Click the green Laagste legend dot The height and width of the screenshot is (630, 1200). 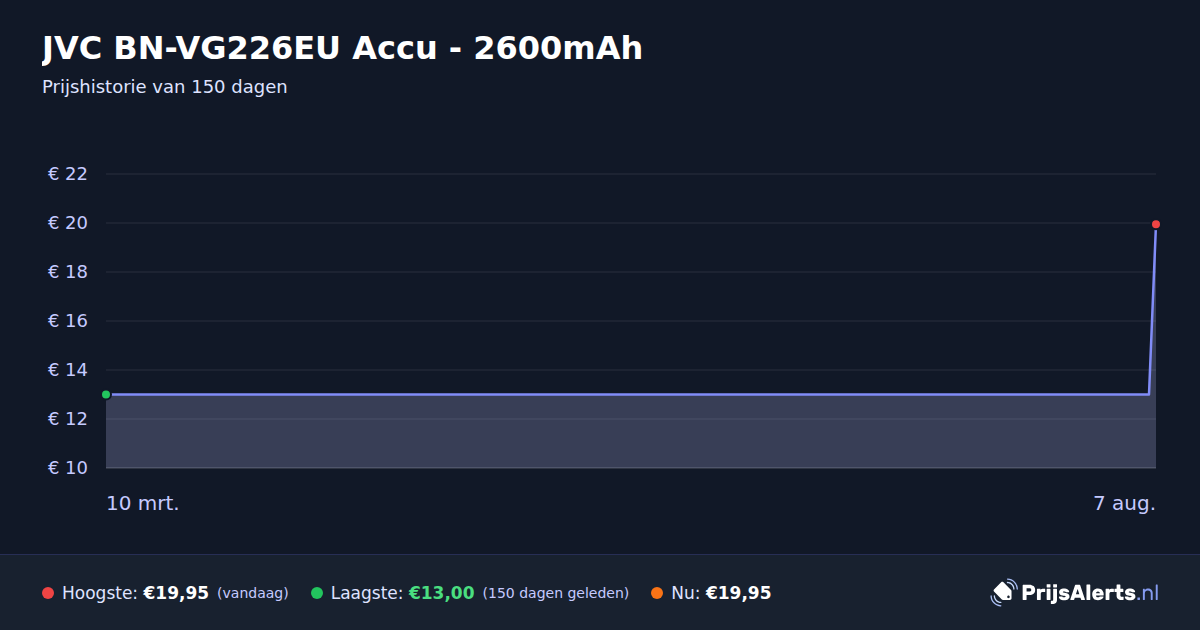tap(317, 593)
